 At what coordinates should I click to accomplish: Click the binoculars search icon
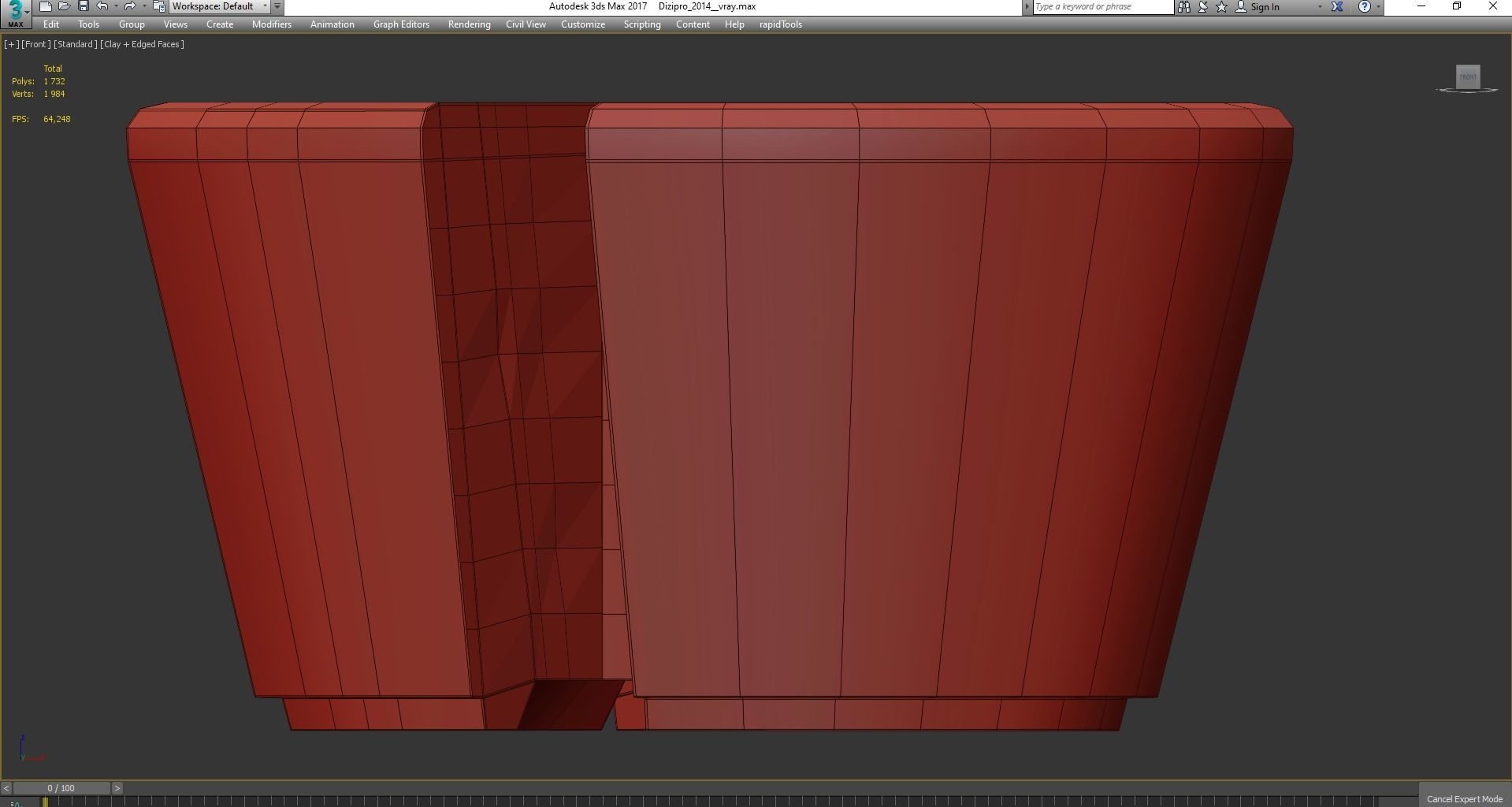coord(1184,6)
